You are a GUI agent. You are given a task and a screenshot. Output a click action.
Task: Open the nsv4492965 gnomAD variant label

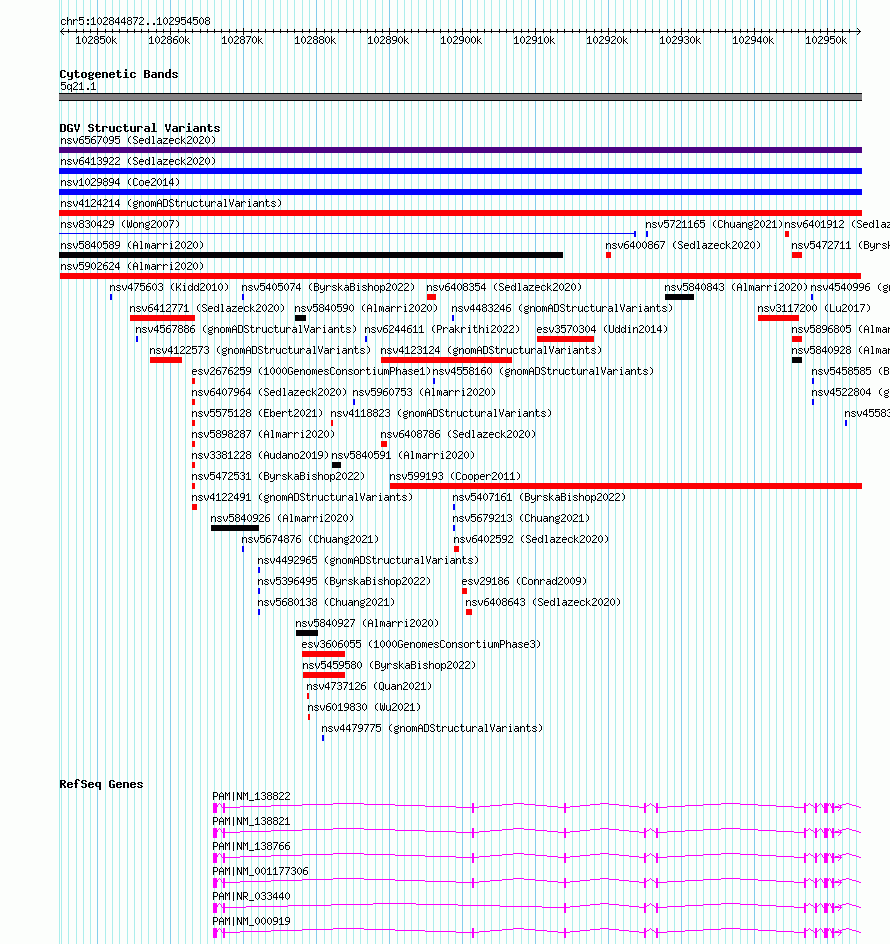tap(368, 560)
